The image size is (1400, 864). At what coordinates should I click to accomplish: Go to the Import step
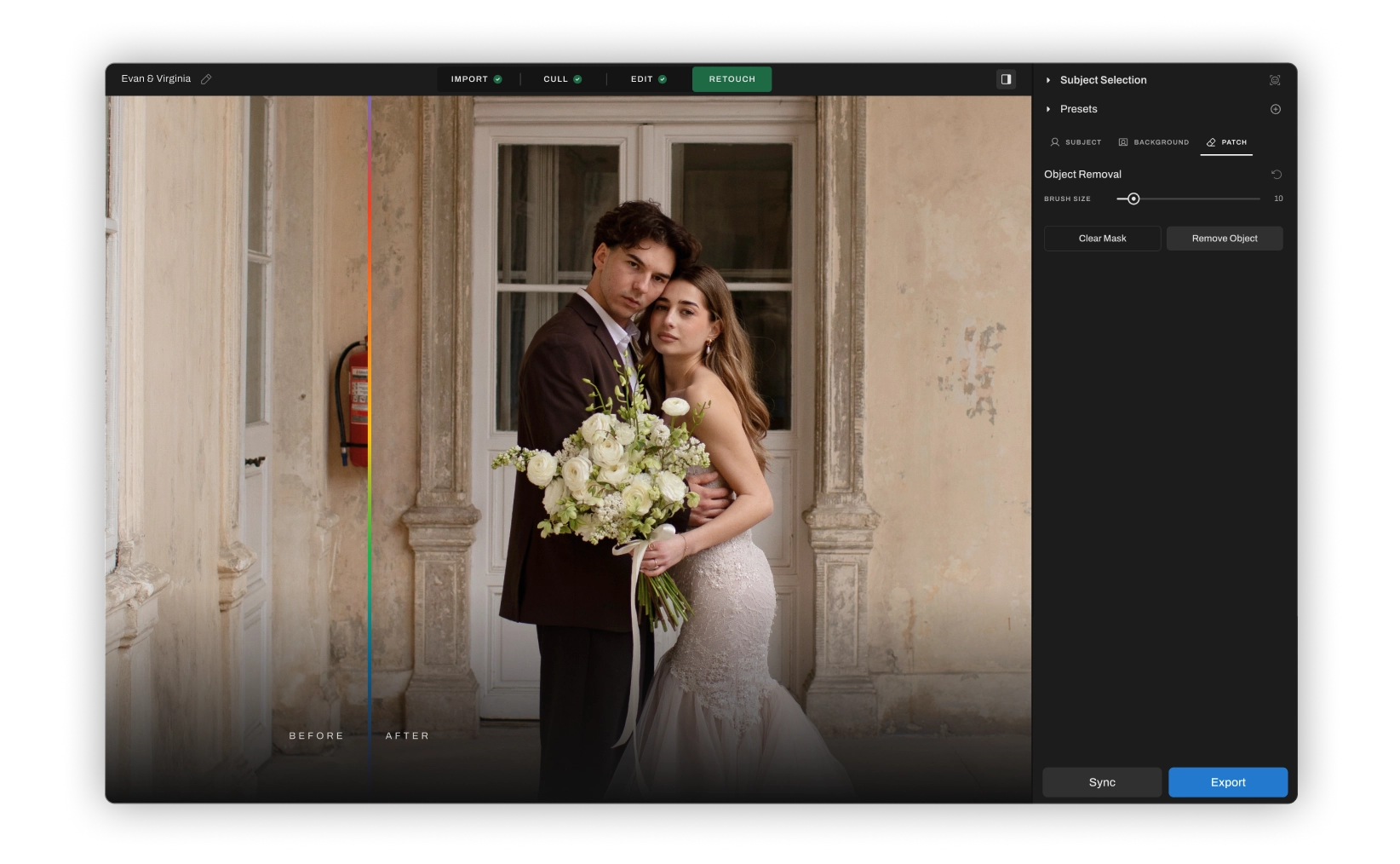click(x=476, y=79)
